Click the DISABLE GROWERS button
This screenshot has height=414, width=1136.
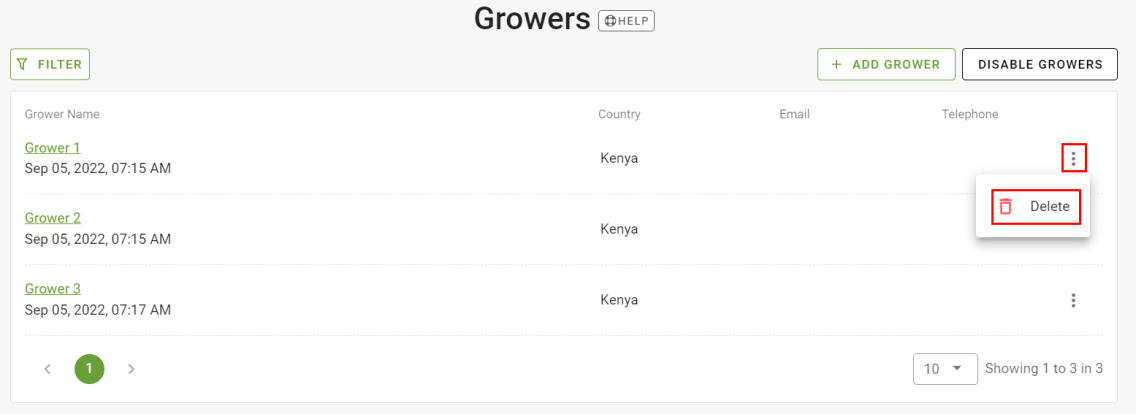click(x=1040, y=64)
